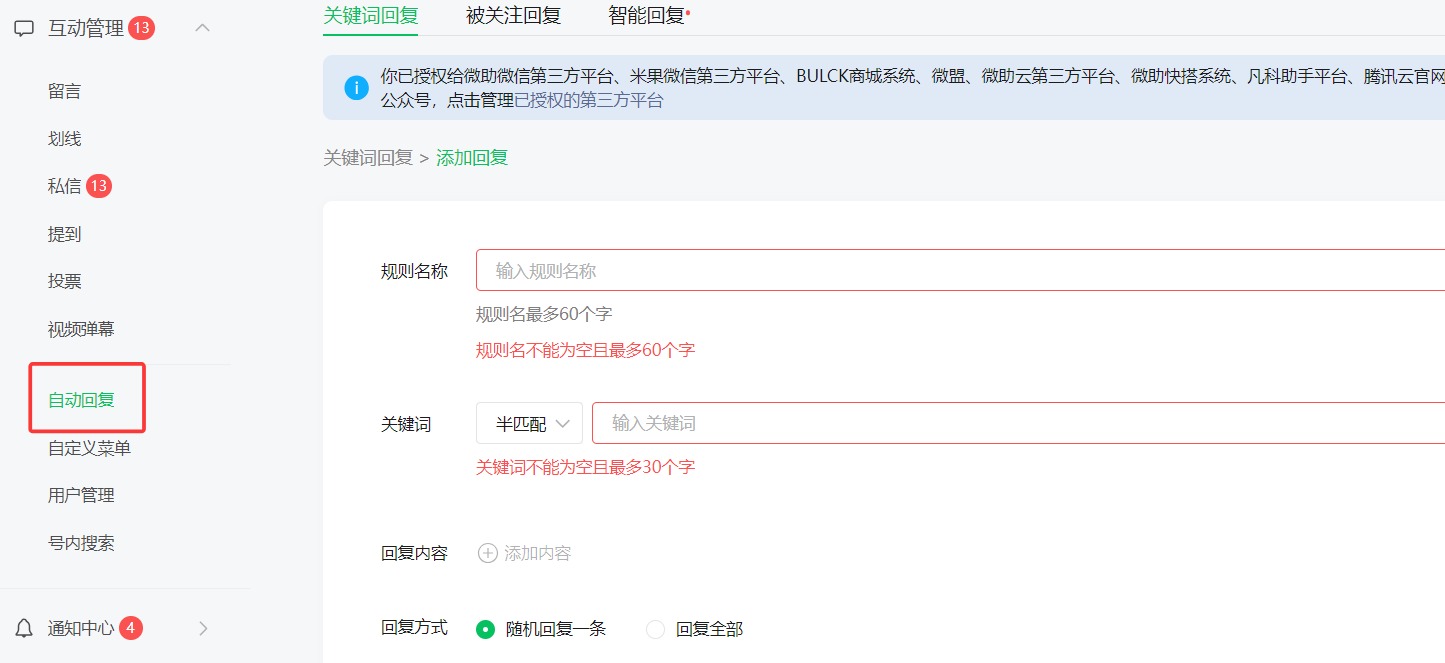Select 回复全部 reply mode
The width and height of the screenshot is (1445, 663).
coord(656,629)
